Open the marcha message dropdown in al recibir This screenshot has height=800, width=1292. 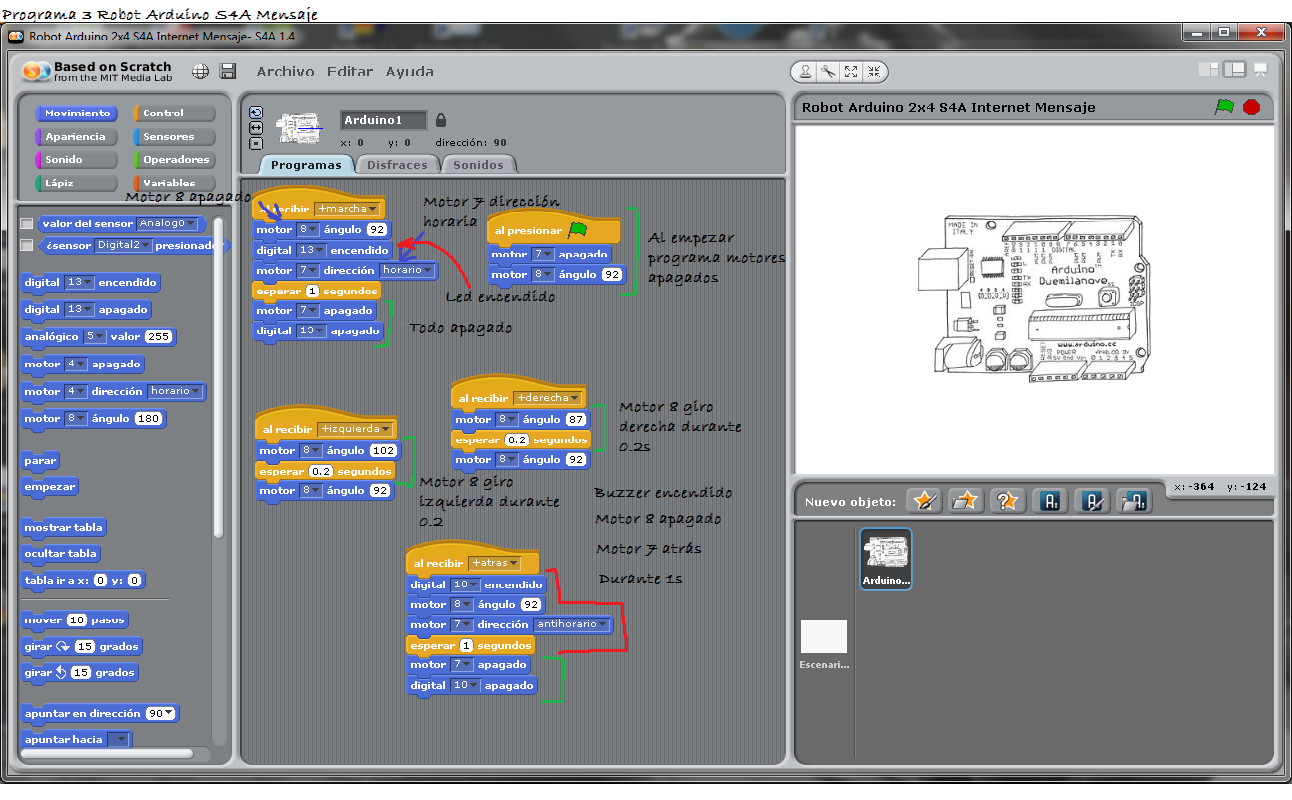coord(371,208)
